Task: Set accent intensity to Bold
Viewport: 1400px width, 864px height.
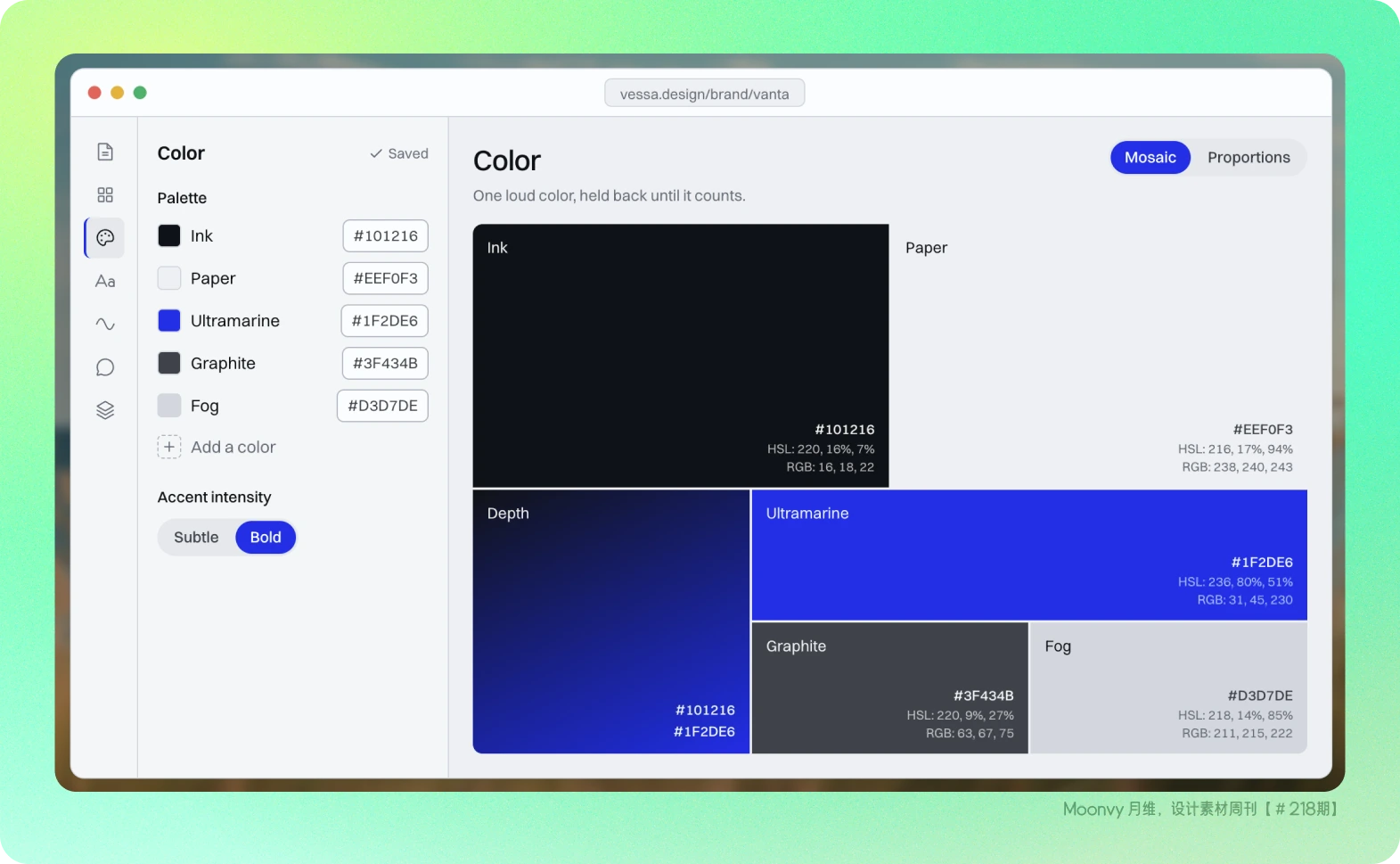Action: [x=266, y=537]
